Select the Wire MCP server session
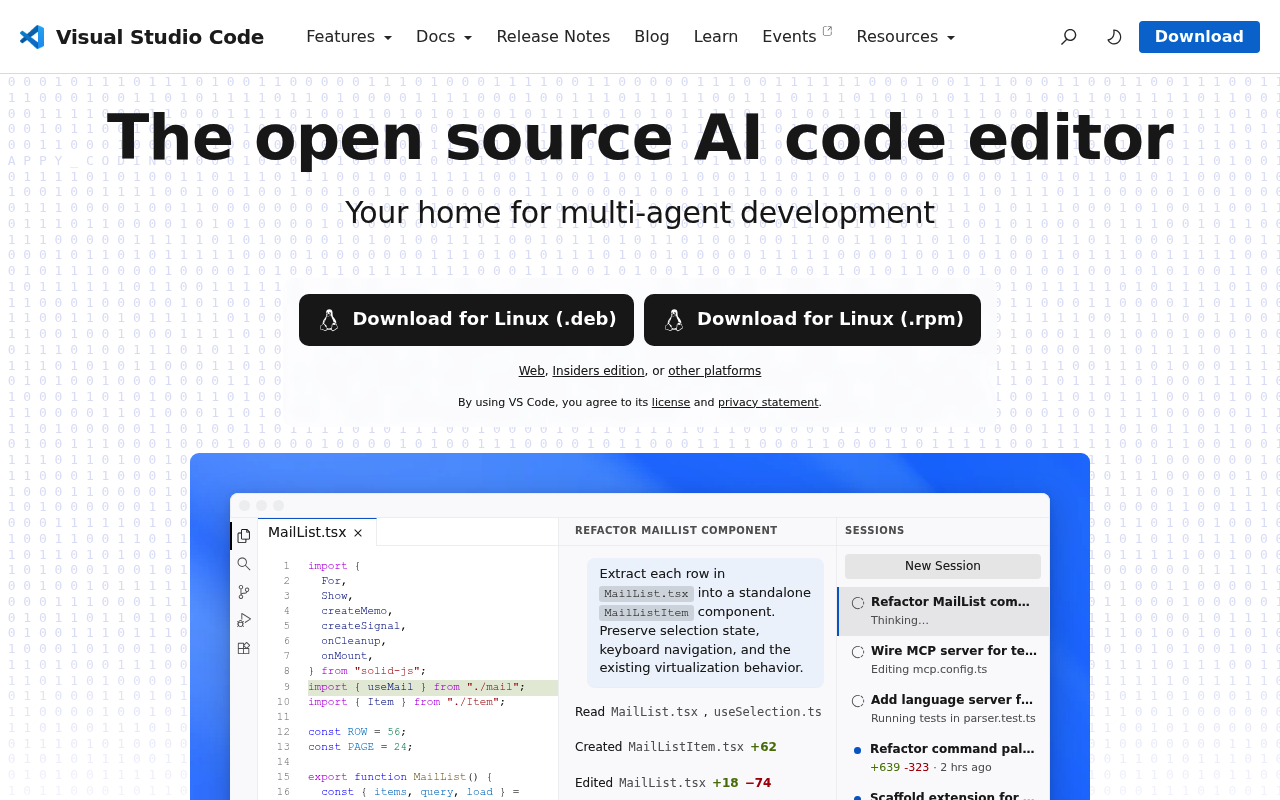Image resolution: width=1280 pixels, height=800 pixels. 944,660
